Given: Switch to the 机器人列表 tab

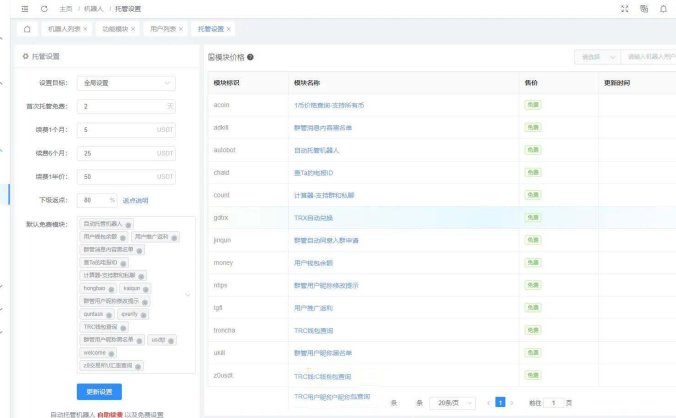Looking at the screenshot, I should pyautogui.click(x=64, y=29).
